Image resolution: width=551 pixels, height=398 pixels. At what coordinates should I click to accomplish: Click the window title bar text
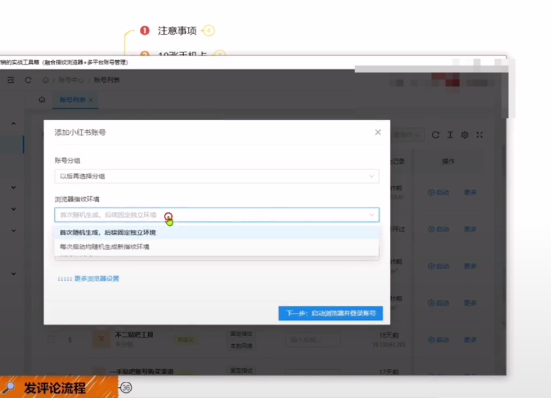64,62
